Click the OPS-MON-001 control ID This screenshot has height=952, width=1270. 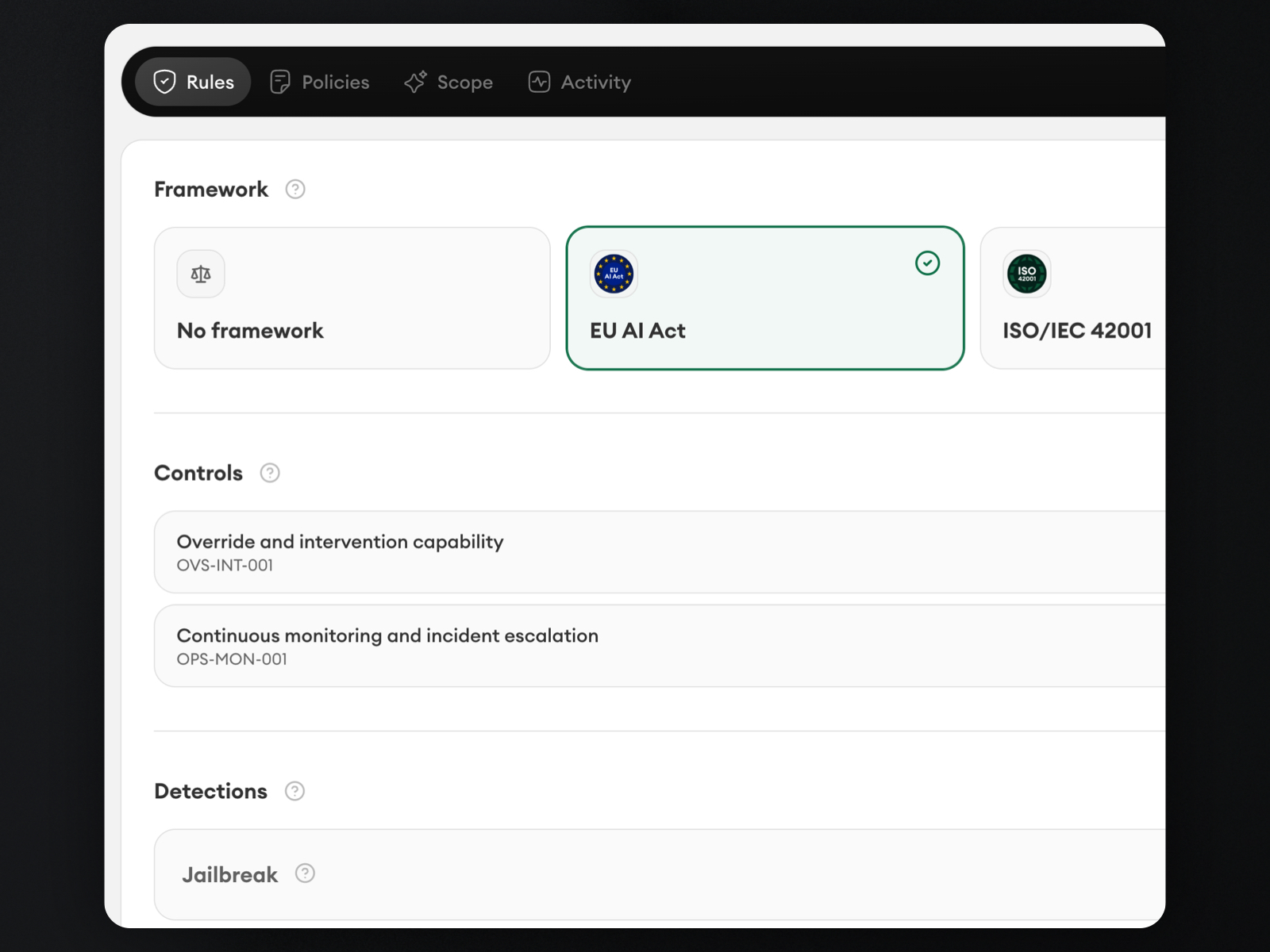(x=232, y=659)
